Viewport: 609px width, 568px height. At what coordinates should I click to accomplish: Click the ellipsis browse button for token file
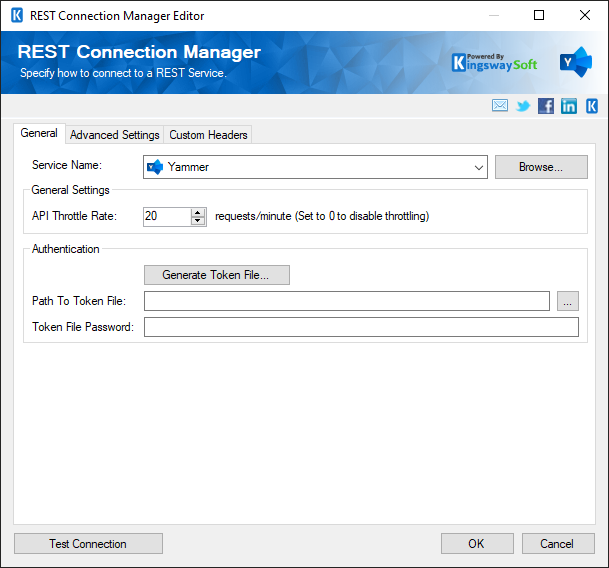pyautogui.click(x=567, y=301)
